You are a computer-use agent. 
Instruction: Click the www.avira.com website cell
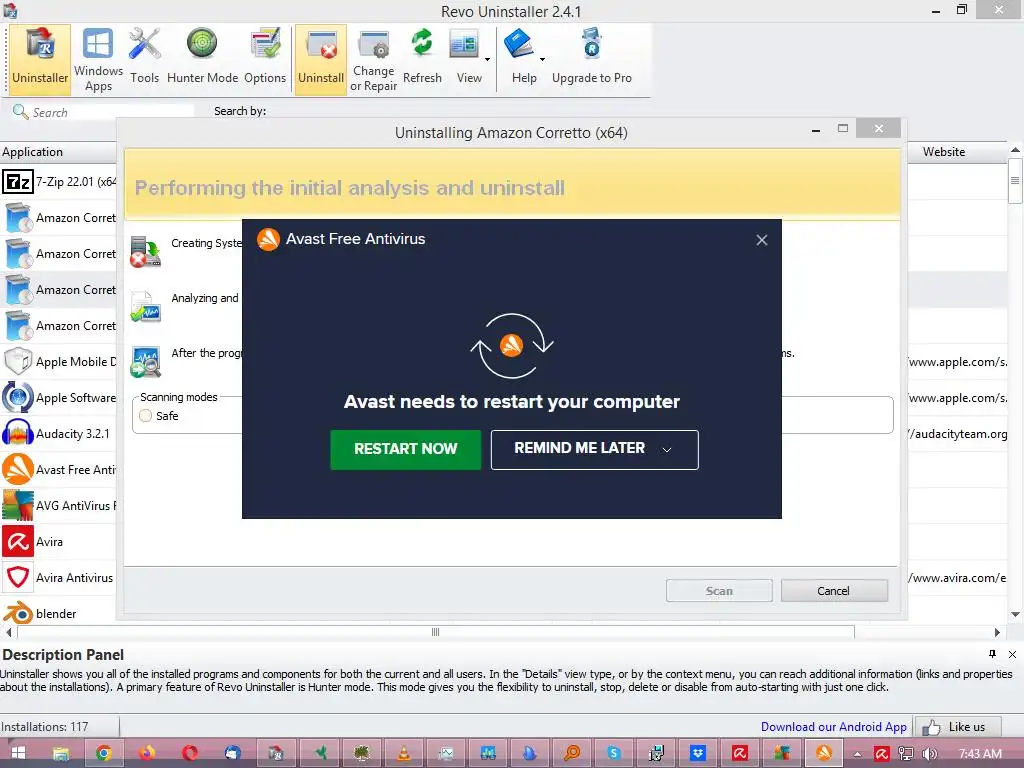point(958,577)
